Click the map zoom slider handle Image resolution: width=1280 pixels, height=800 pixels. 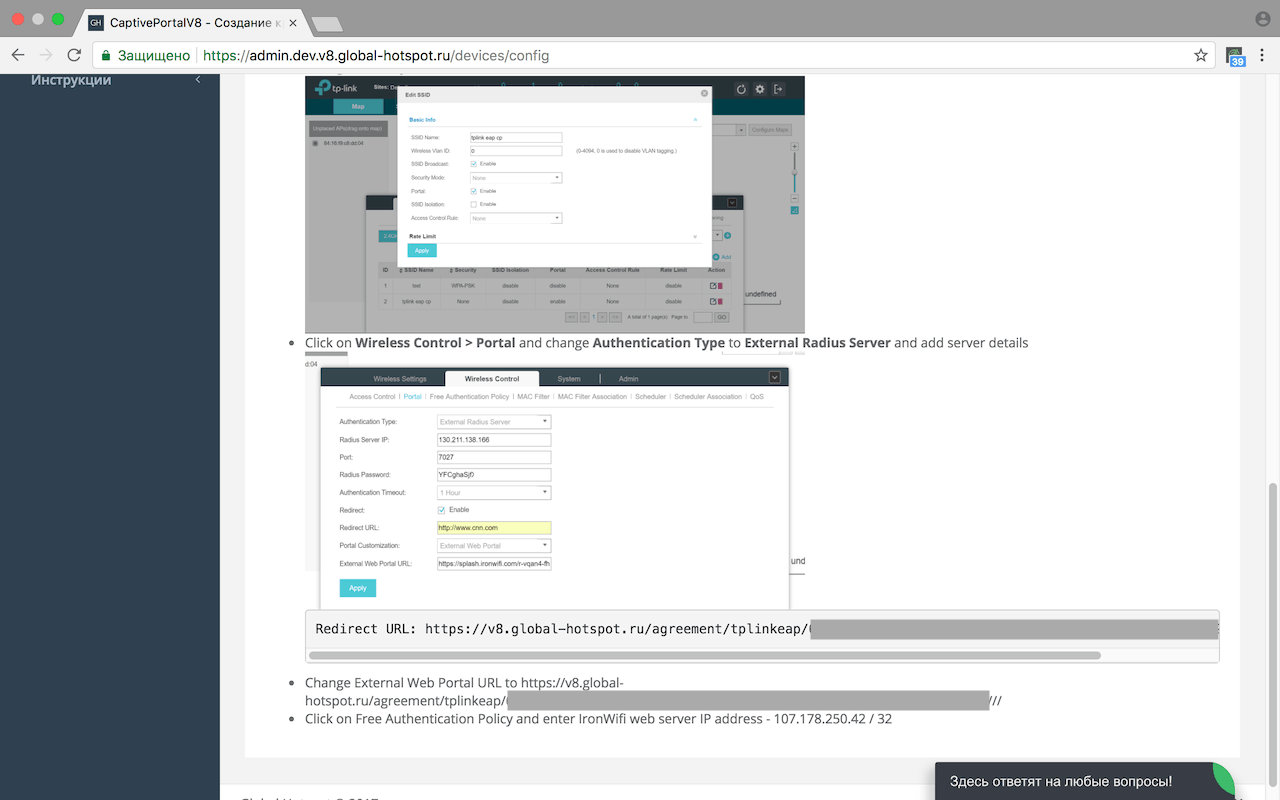795,172
